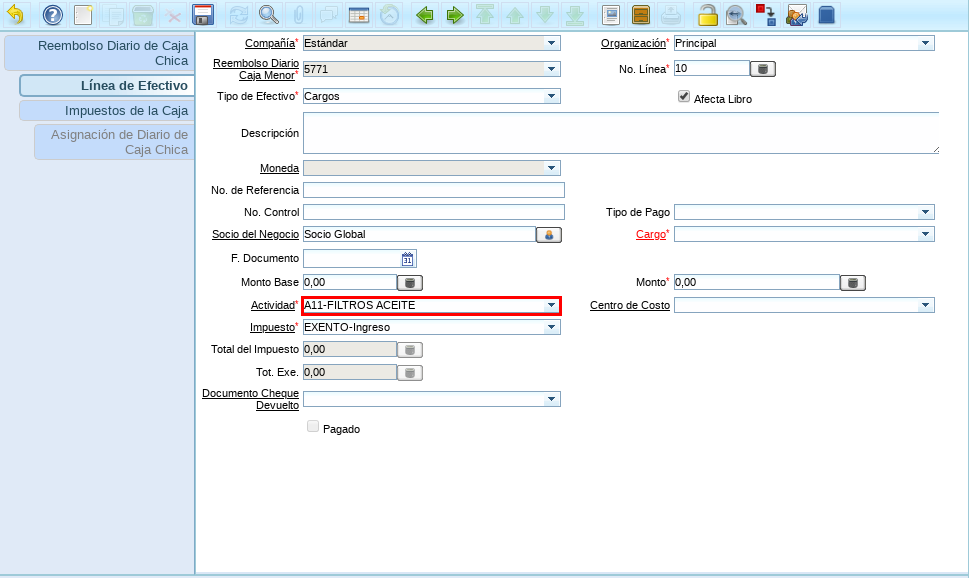969x578 pixels.
Task: Expand the Organización dropdown
Action: (x=925, y=43)
